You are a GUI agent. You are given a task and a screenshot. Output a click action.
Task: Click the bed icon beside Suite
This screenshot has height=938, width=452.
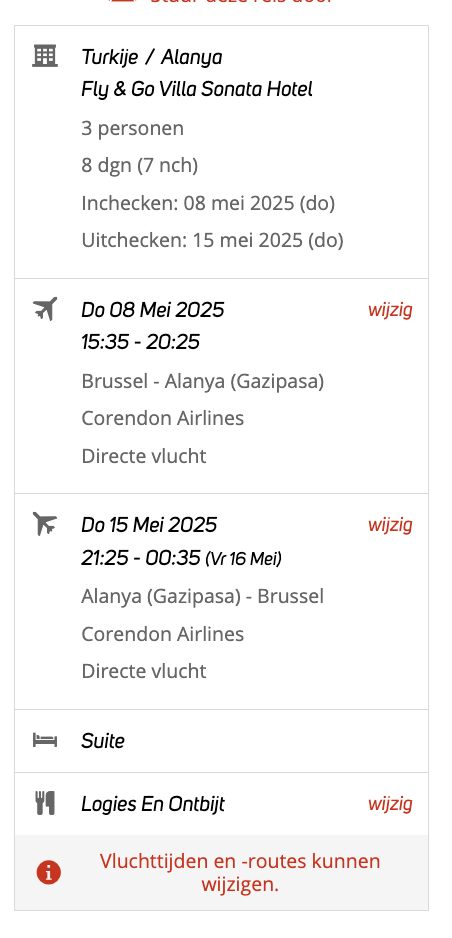click(x=45, y=741)
